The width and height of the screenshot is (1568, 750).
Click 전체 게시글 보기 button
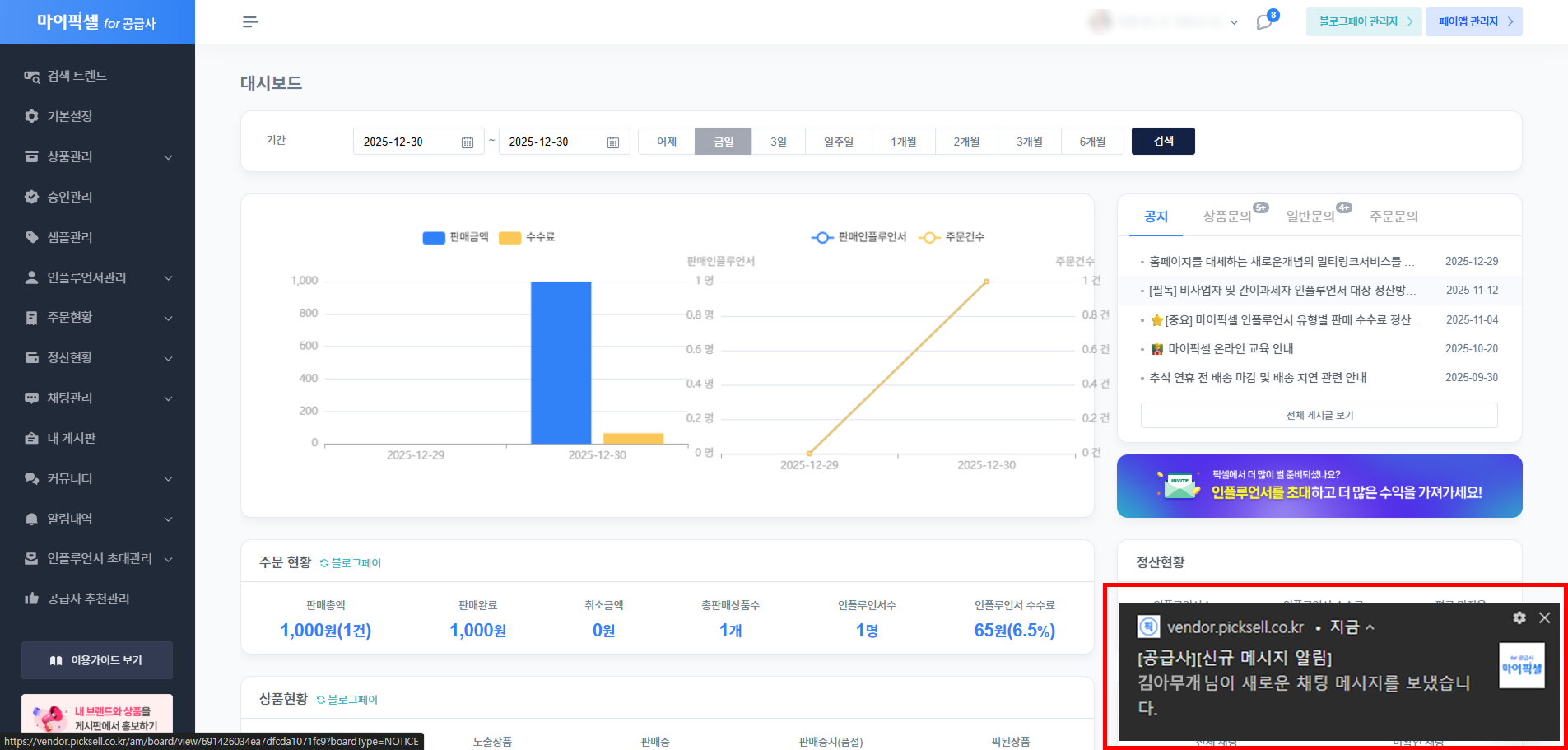coord(1319,416)
